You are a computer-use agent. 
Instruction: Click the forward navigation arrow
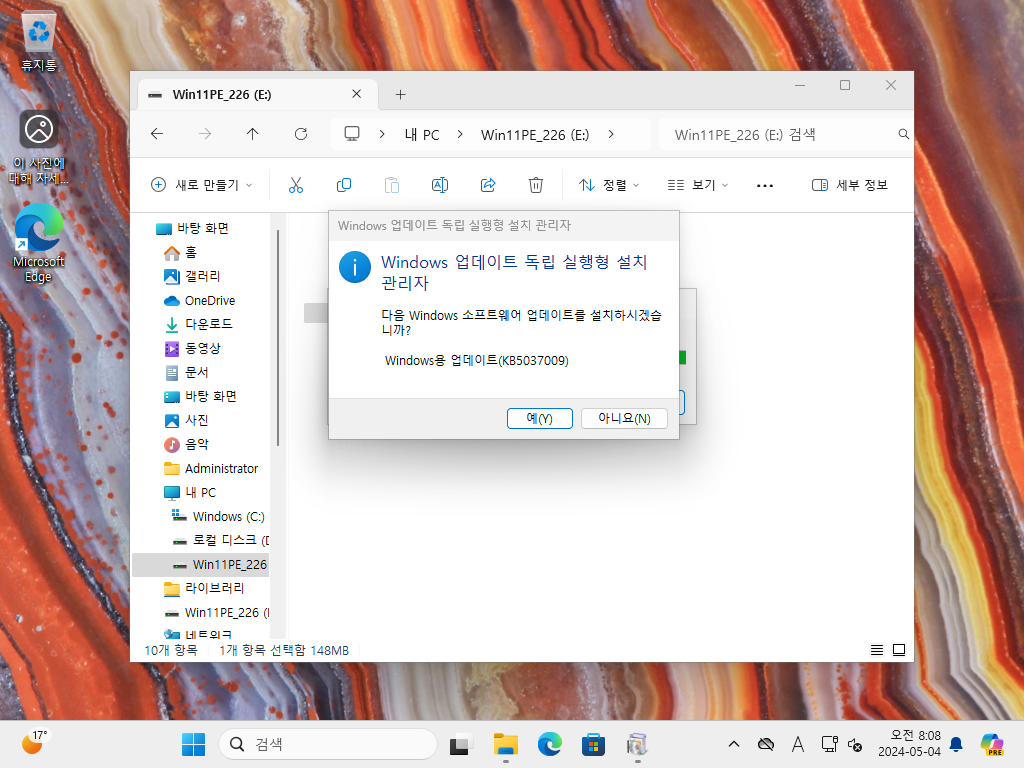[205, 135]
